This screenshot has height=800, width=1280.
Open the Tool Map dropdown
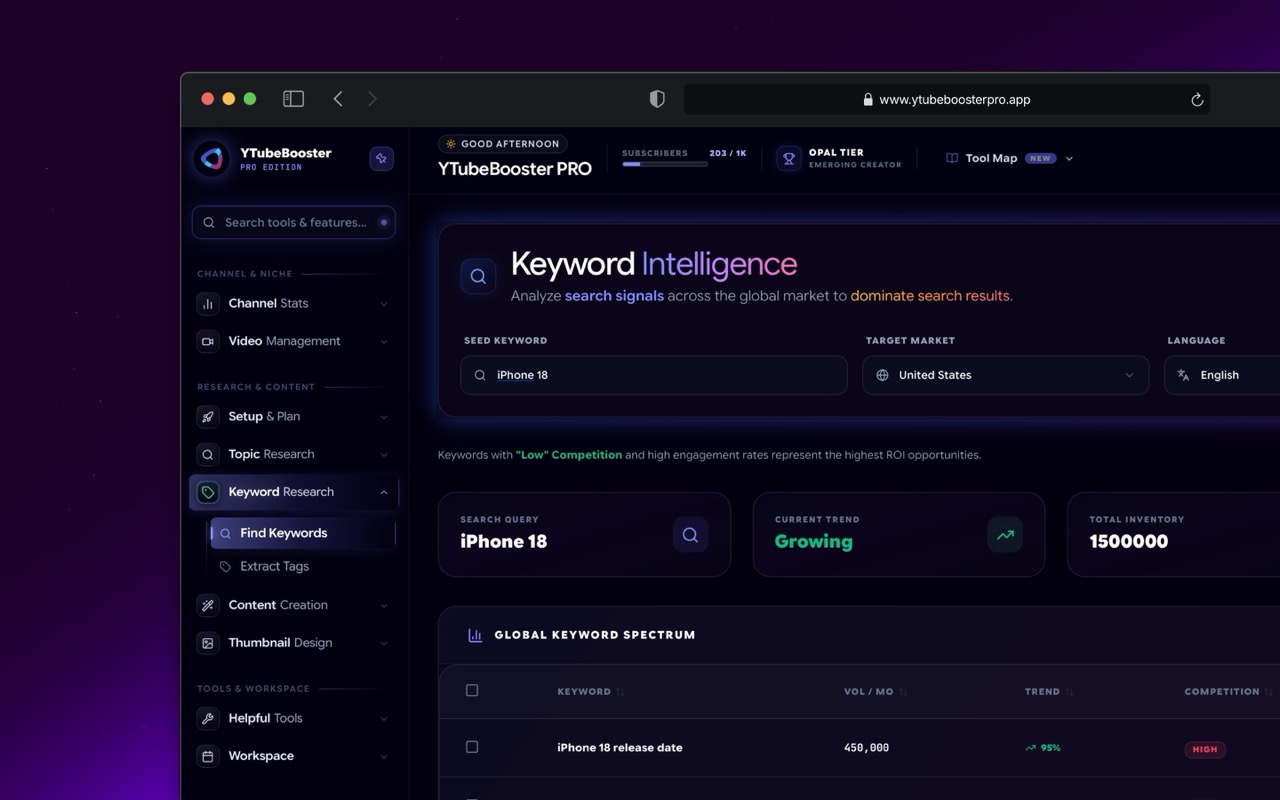point(1009,158)
